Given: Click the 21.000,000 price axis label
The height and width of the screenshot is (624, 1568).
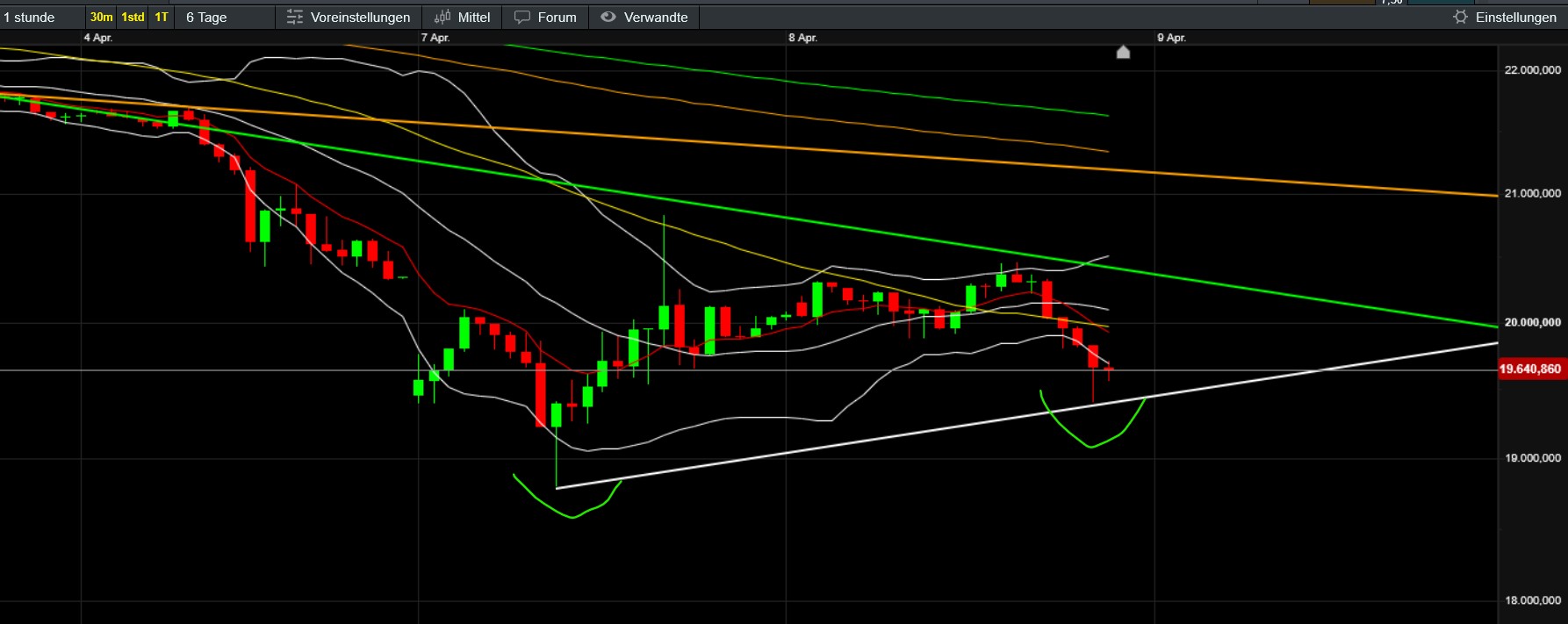Looking at the screenshot, I should (1533, 193).
